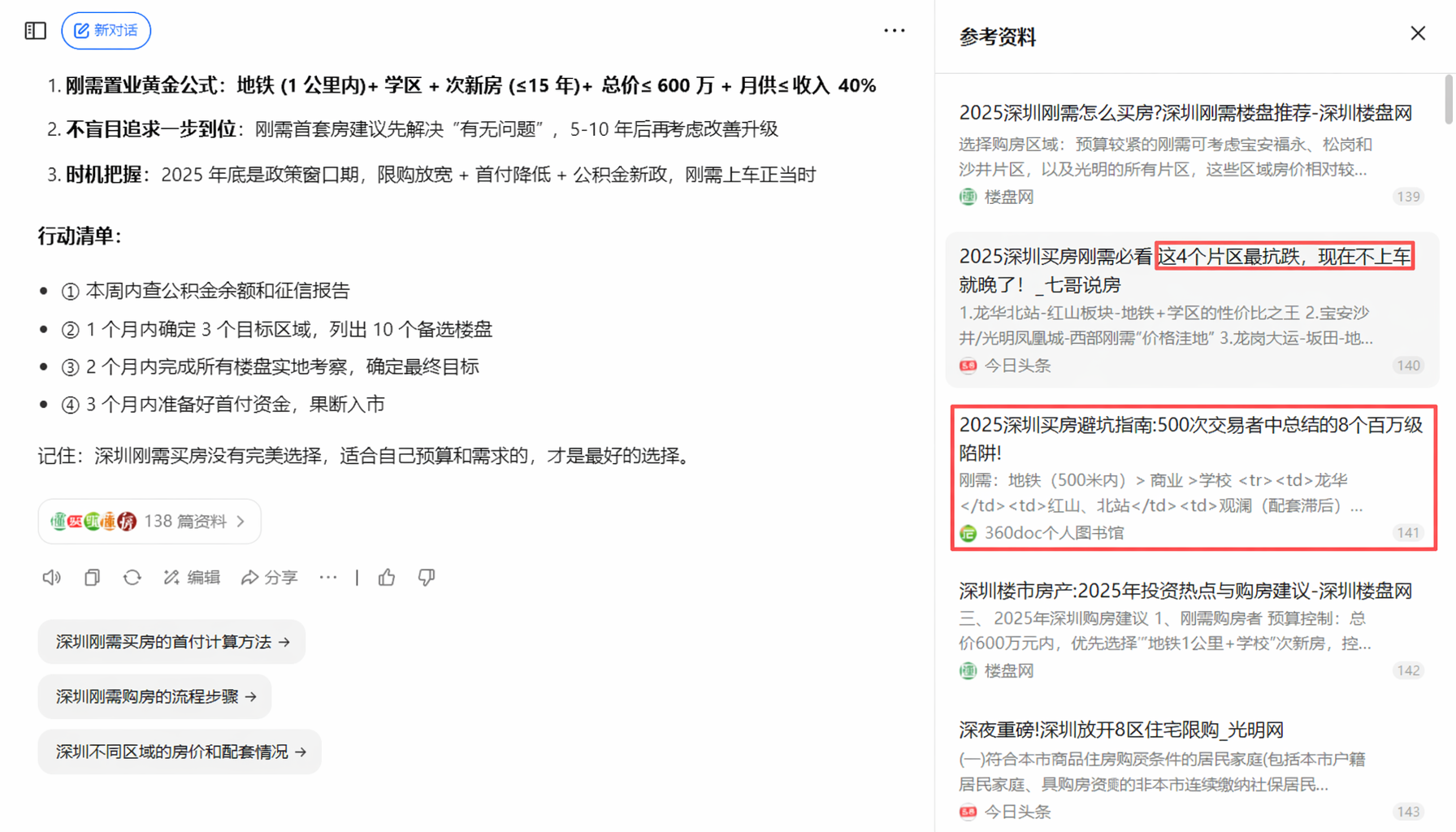Click the 360doc个人图书馆 source label
The height and width of the screenshot is (832, 1456).
(1054, 533)
